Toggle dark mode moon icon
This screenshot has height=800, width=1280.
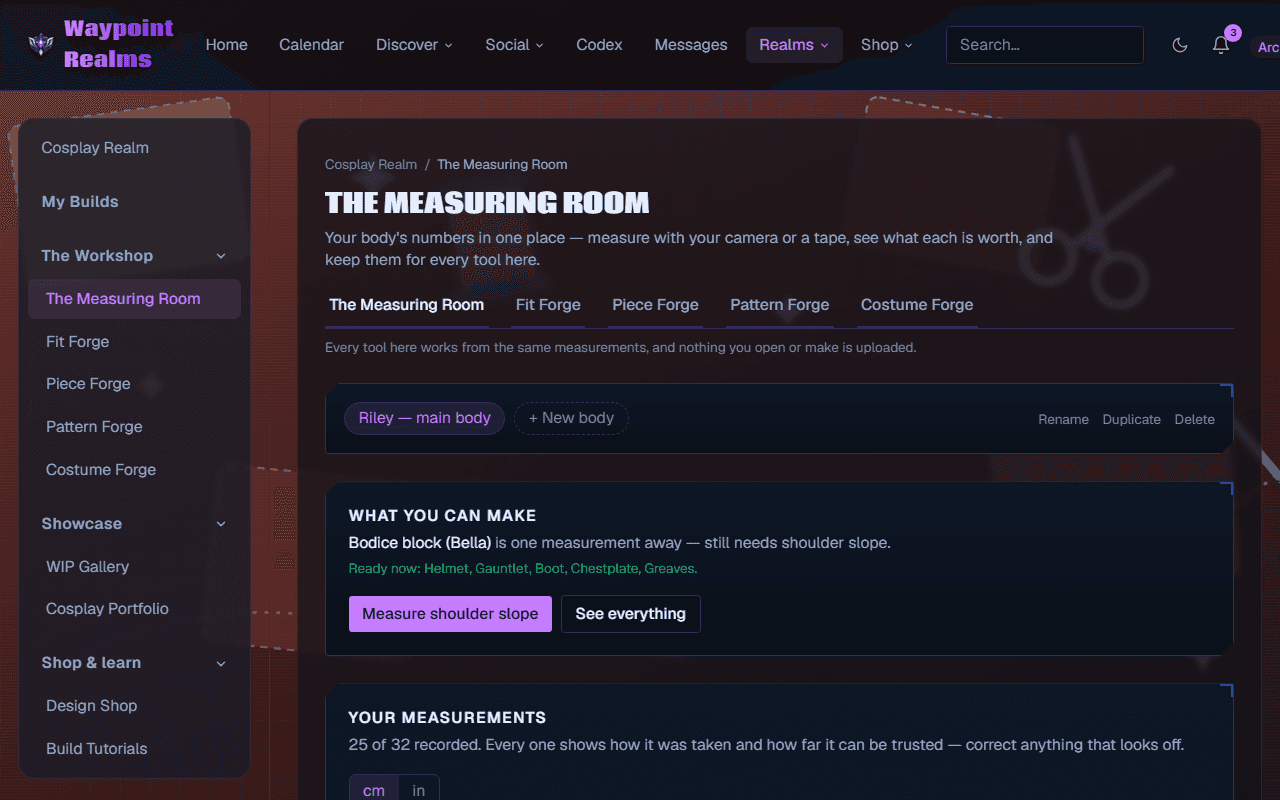click(x=1180, y=45)
